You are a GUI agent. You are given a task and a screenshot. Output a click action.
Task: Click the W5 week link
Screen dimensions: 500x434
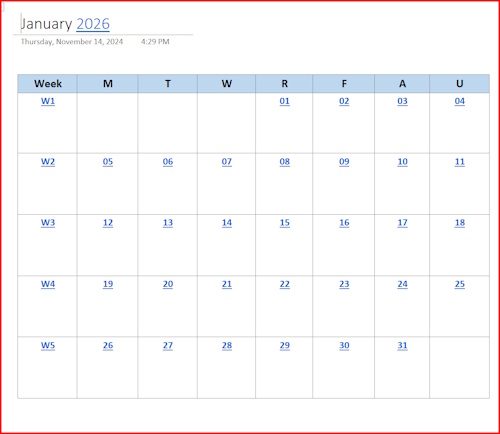coord(48,345)
